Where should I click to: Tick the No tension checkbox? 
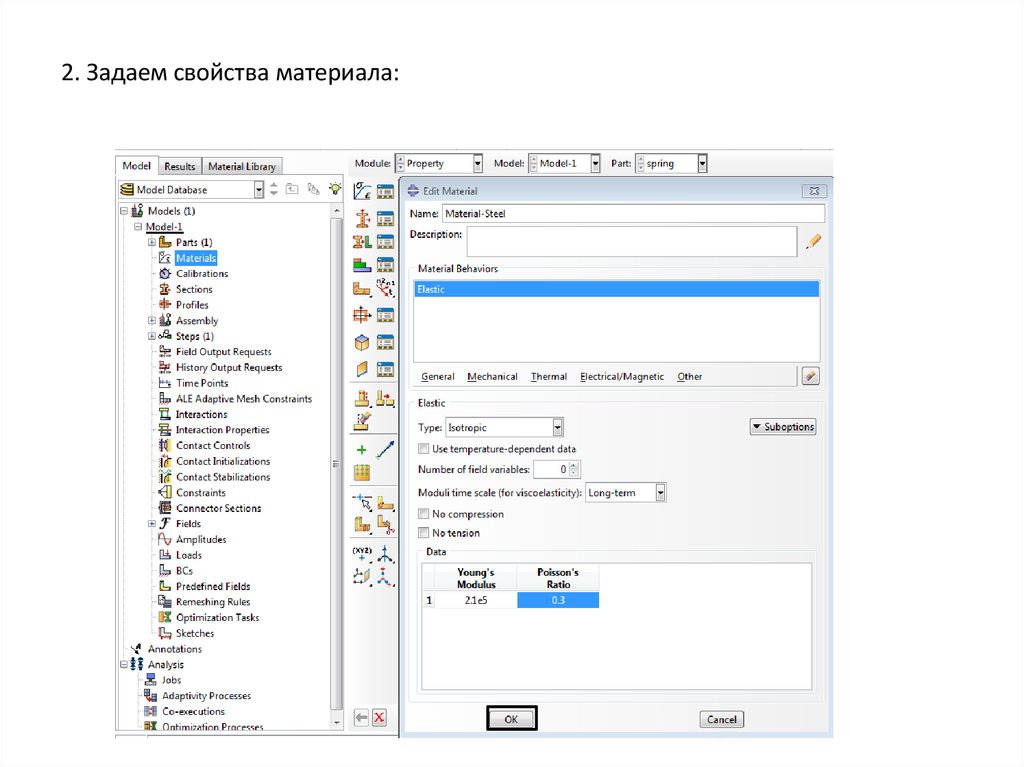tap(424, 533)
